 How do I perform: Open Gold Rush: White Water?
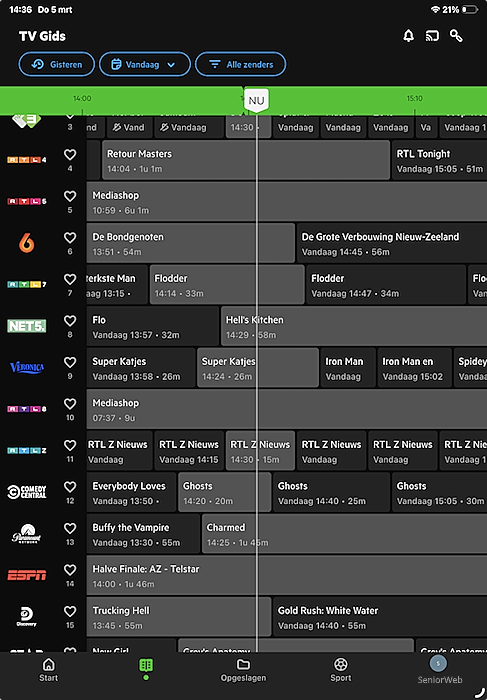point(380,617)
